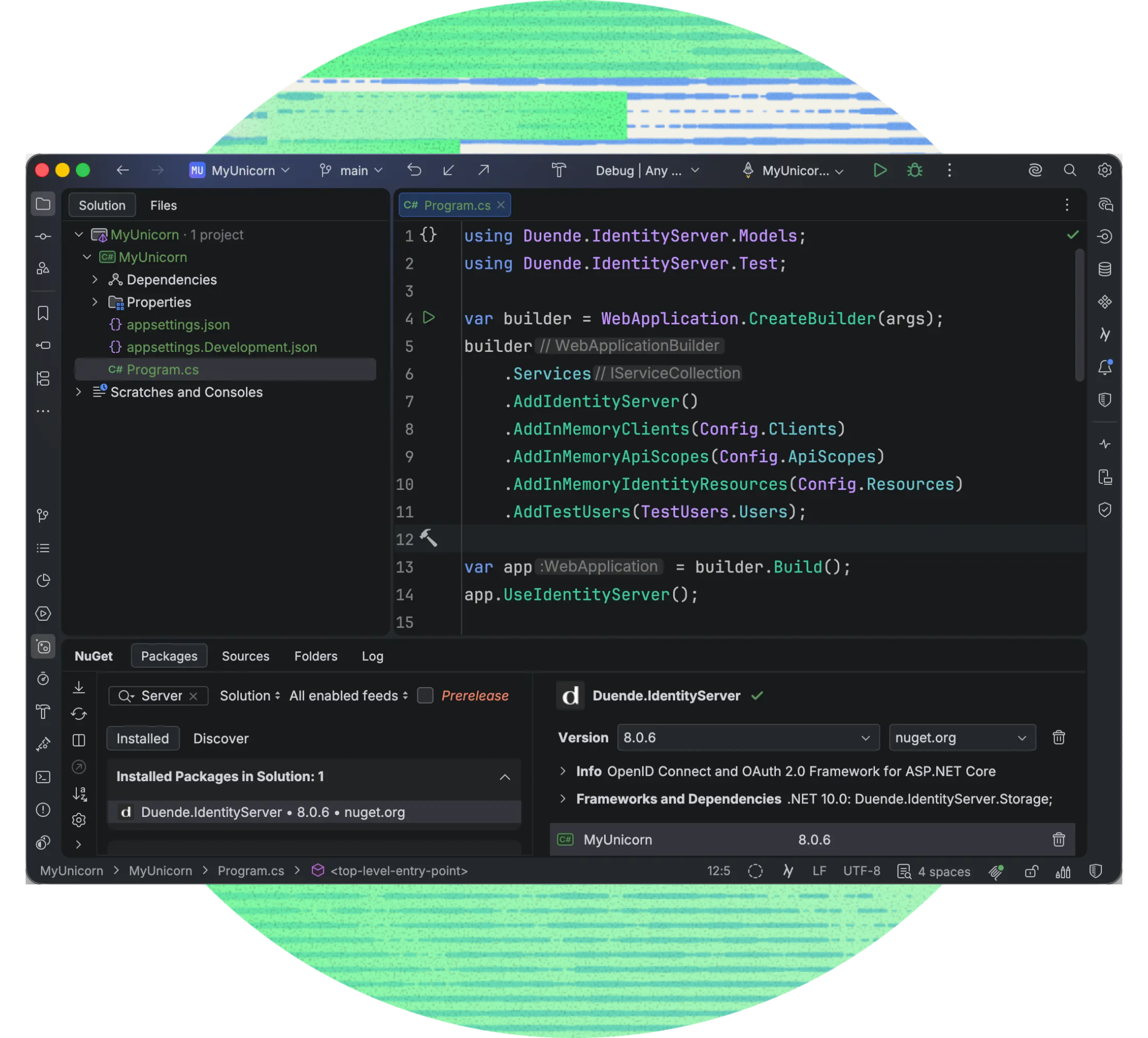
Task: Click the UTF-8 encoding in status bar
Action: (x=862, y=871)
